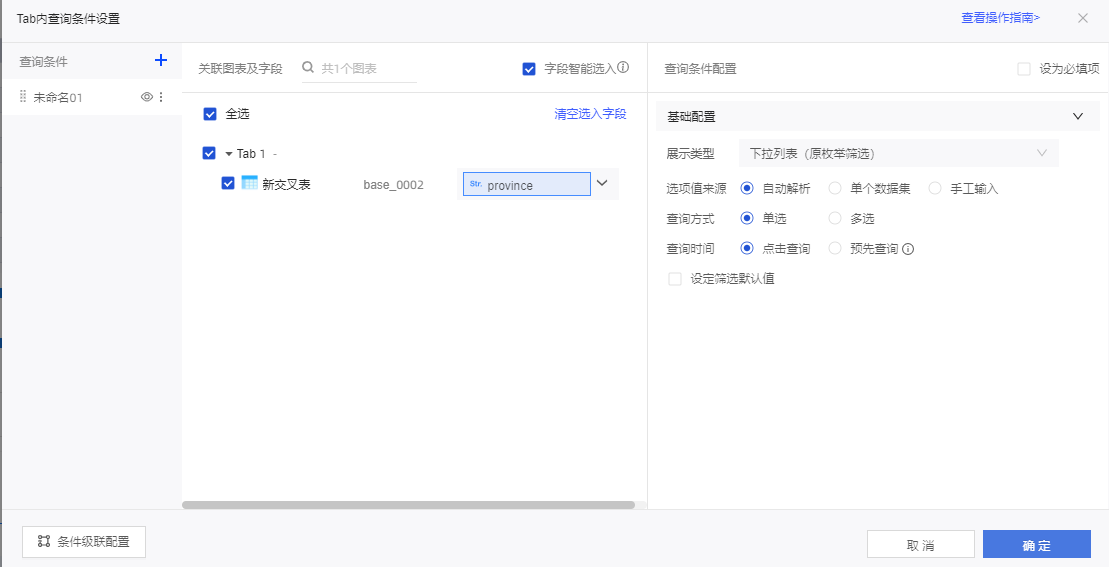1109x567 pixels.
Task: Open 查看操作指南 link
Action: 1000,18
